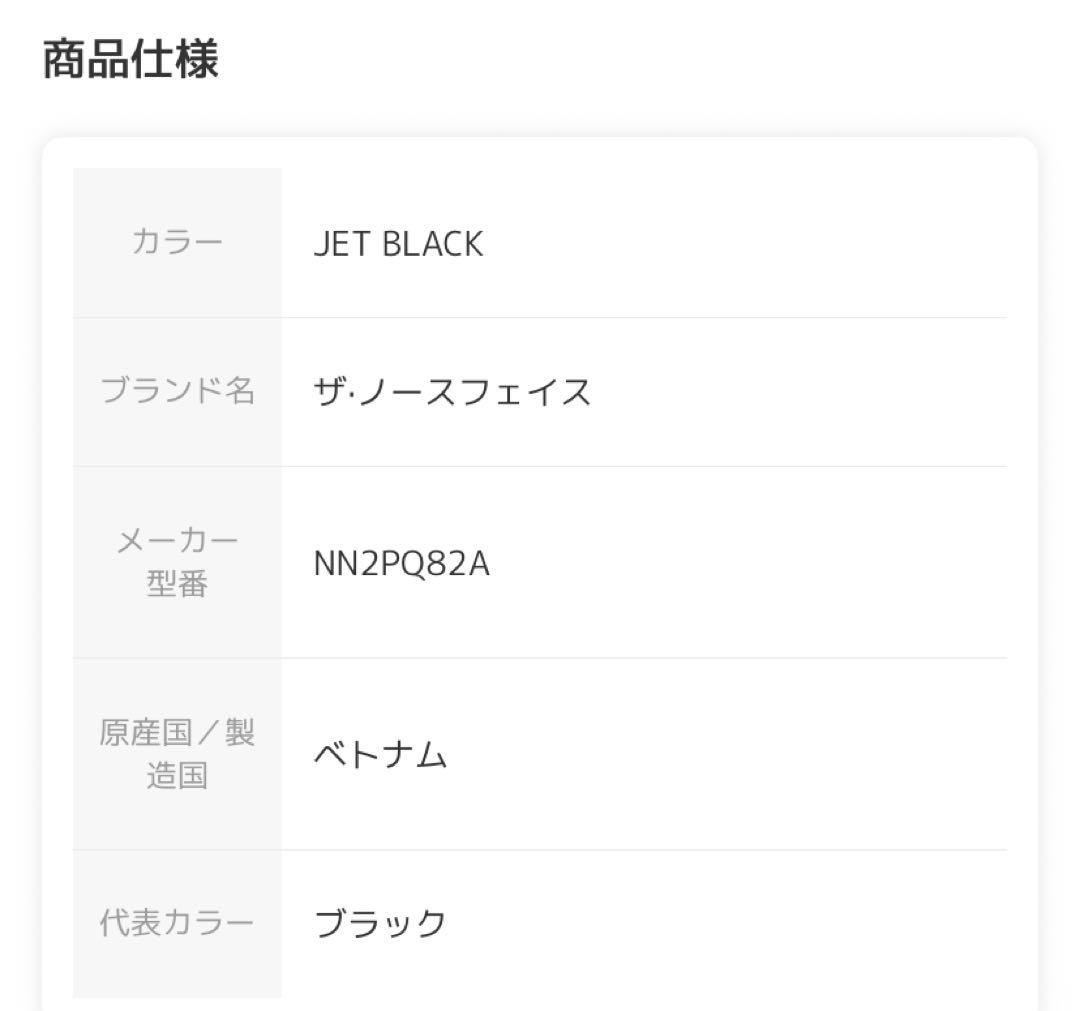The height and width of the screenshot is (1011, 1080).
Task: Select the model number NN2PQ82A
Action: 401,564
